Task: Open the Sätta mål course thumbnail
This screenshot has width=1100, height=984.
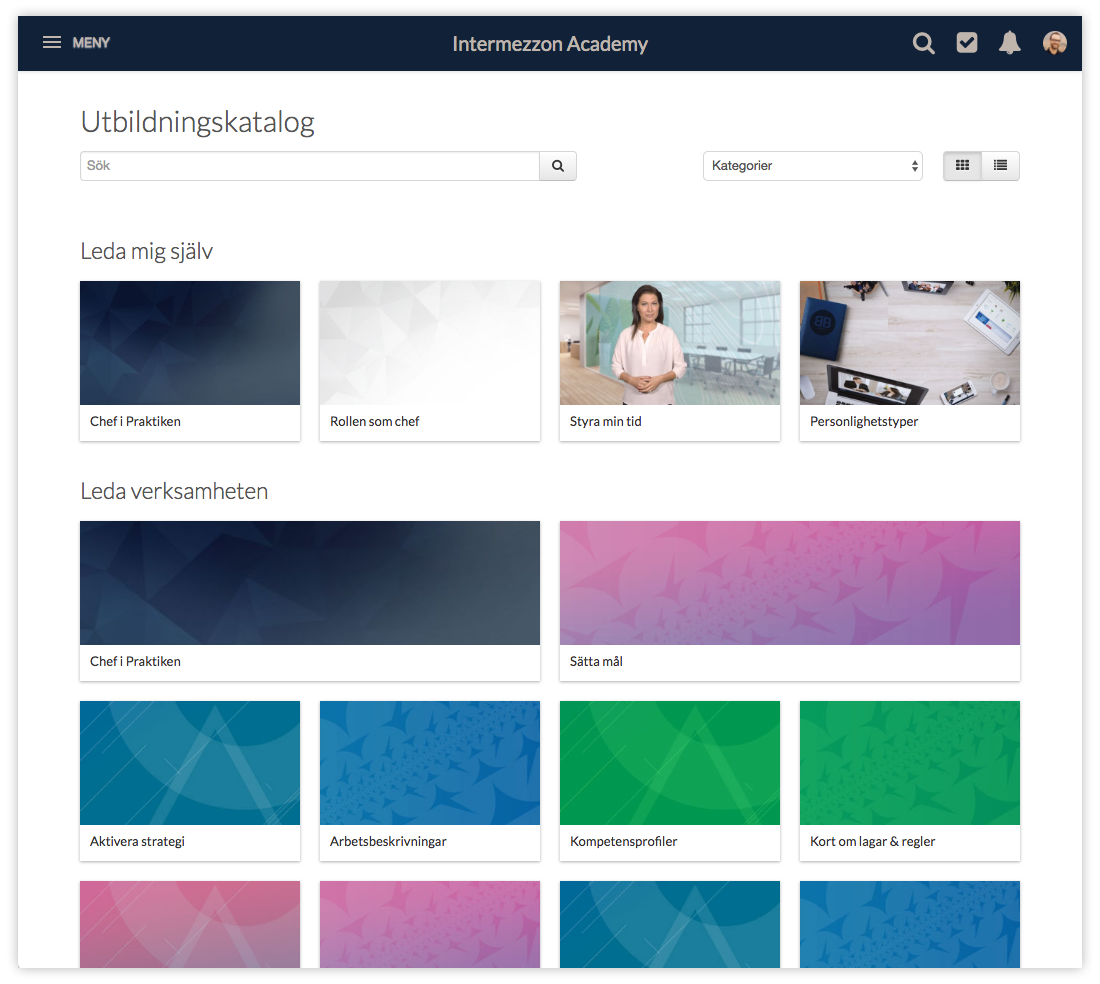Action: pyautogui.click(x=790, y=583)
